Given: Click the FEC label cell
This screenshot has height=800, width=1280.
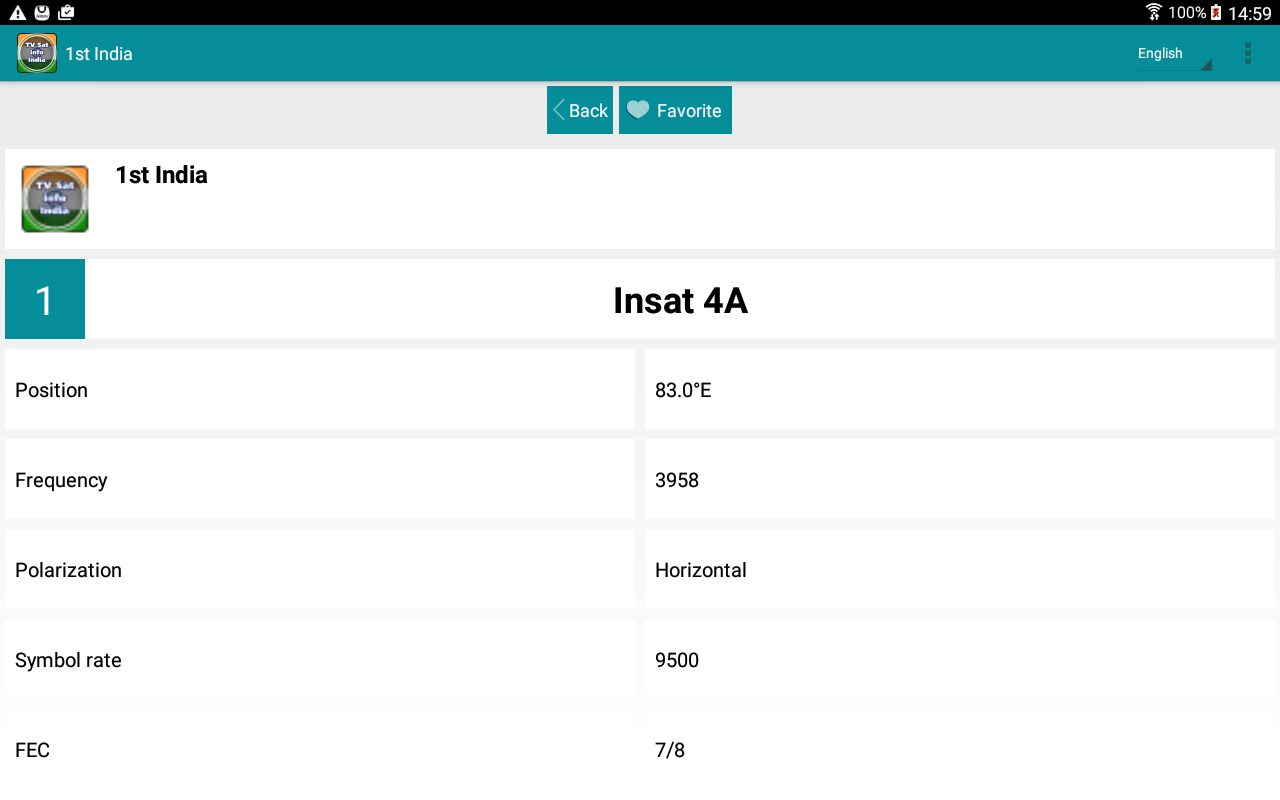Looking at the screenshot, I should coord(320,749).
